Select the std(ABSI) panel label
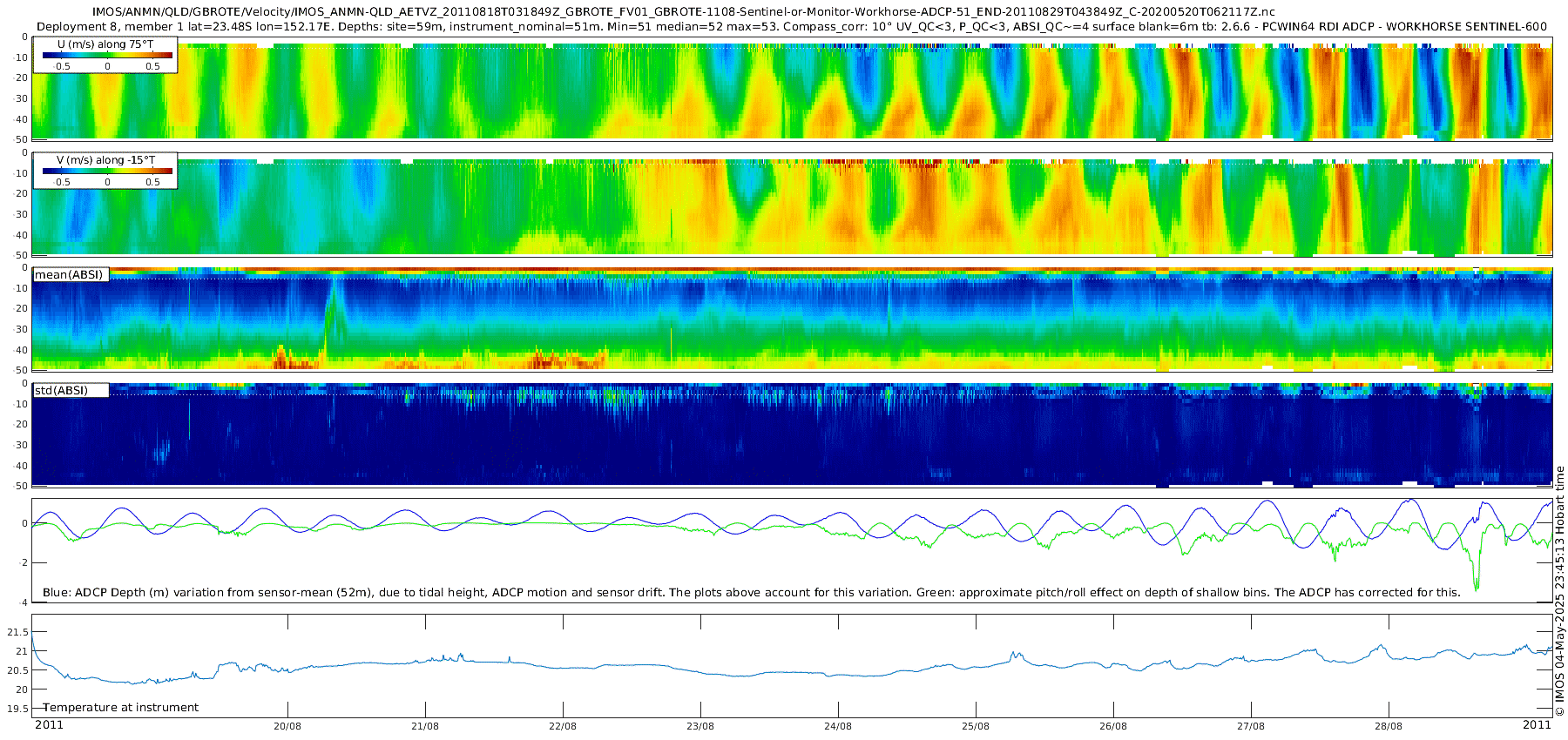This screenshot has width=1568, height=740. pos(70,391)
